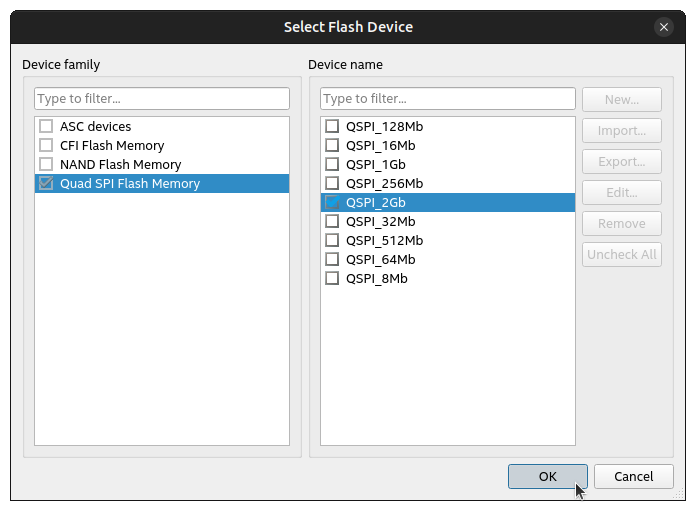Click the Cancel button
Screen dimensions: 696x511
pos(633,477)
